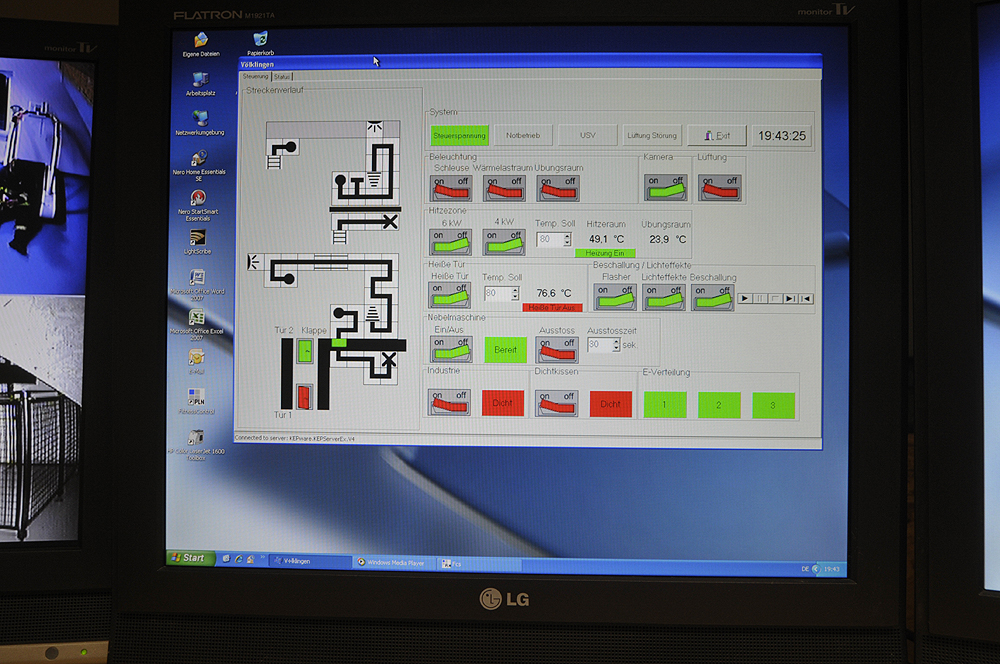
Task: Toggle the 6 kW Hitzezone switch
Action: (x=450, y=242)
